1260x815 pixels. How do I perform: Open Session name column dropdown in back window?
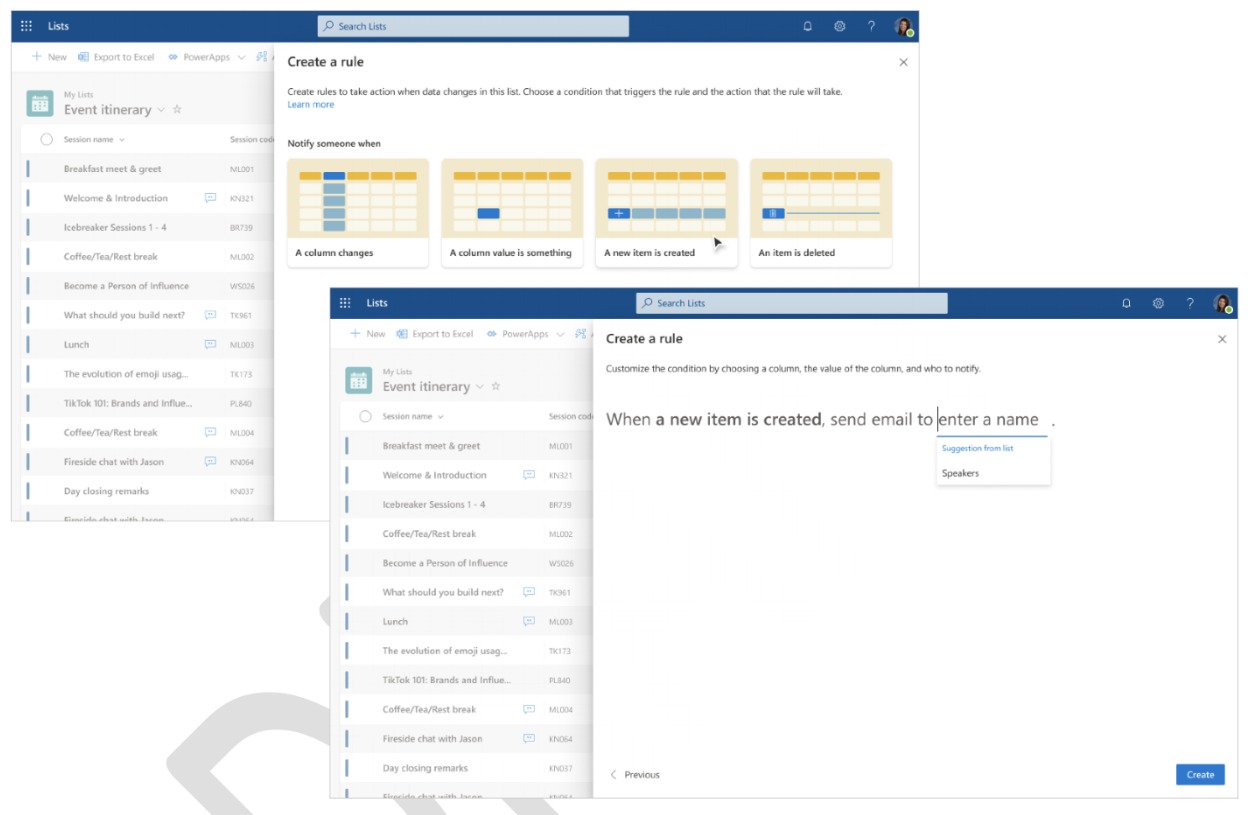point(122,140)
